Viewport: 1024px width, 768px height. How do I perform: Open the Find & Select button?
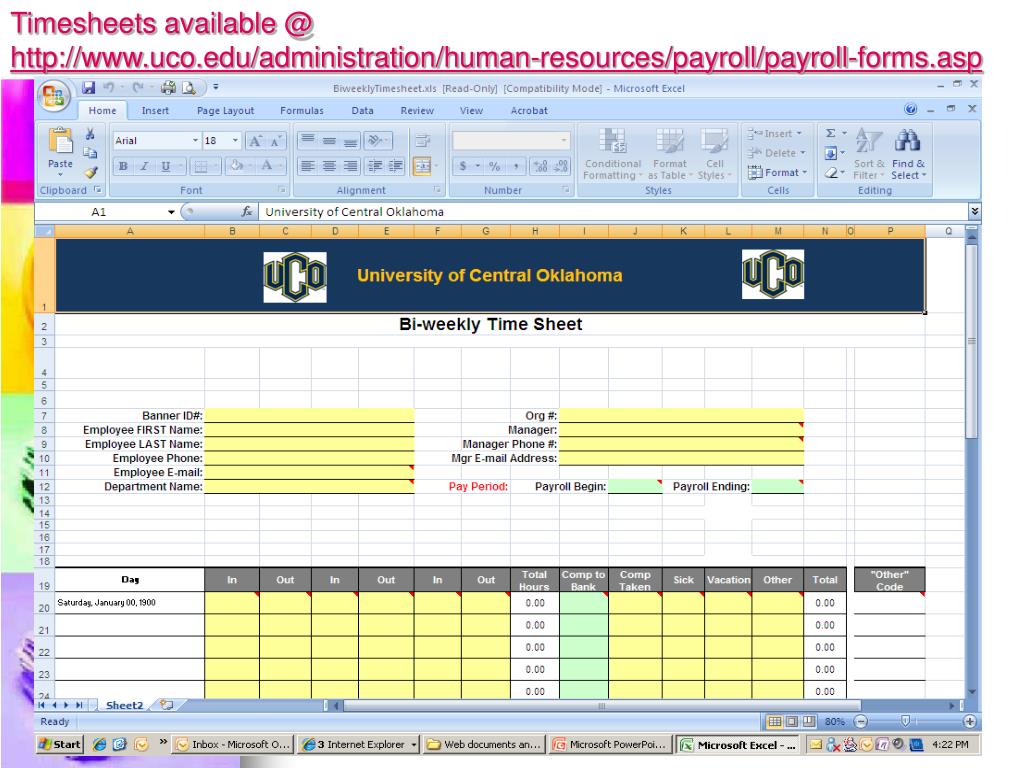908,154
